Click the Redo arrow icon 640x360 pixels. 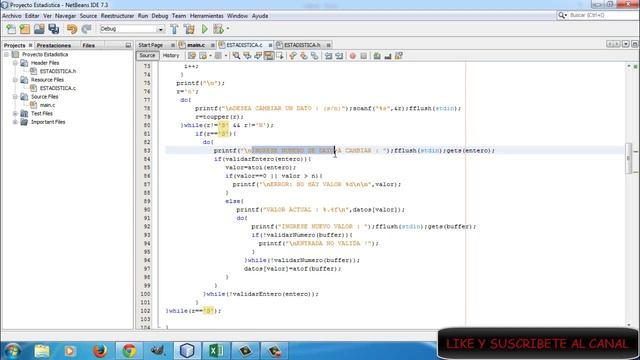[x=86, y=29]
